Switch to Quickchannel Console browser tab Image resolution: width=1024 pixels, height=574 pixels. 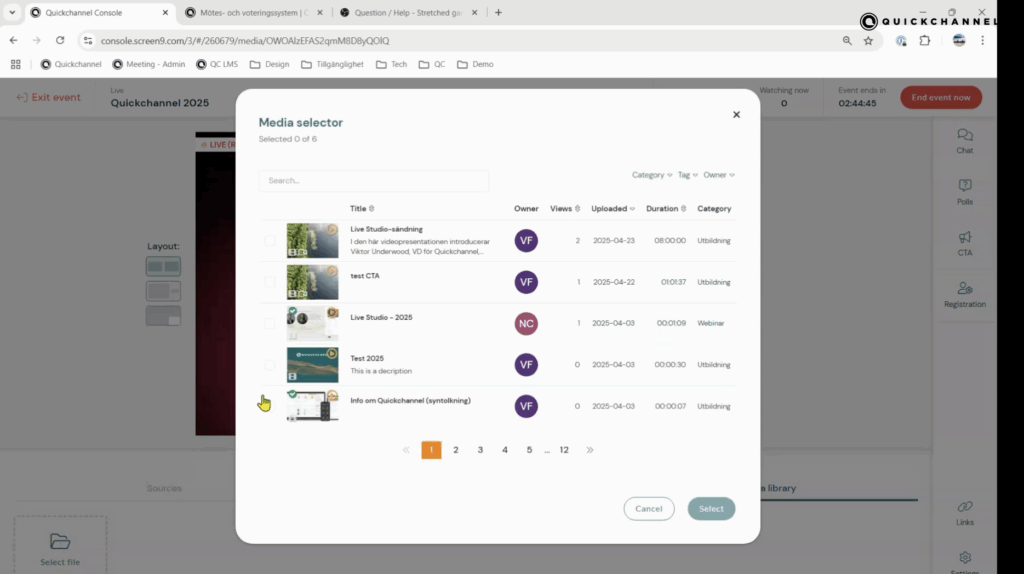pyautogui.click(x=100, y=12)
